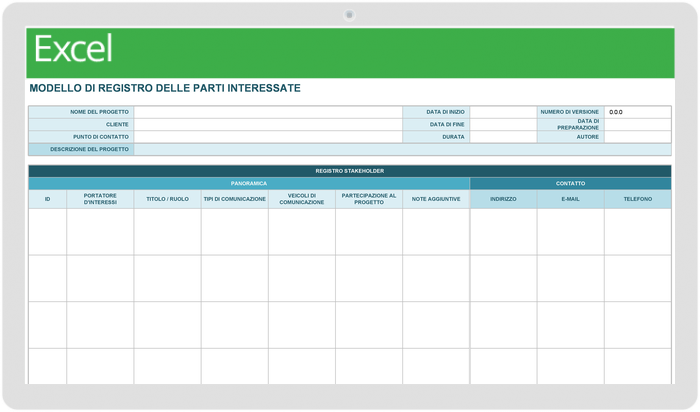Screen dimensions: 700x412
Task: Select the NUMERO DI VERSIONE label cell
Action: pyautogui.click(x=571, y=112)
